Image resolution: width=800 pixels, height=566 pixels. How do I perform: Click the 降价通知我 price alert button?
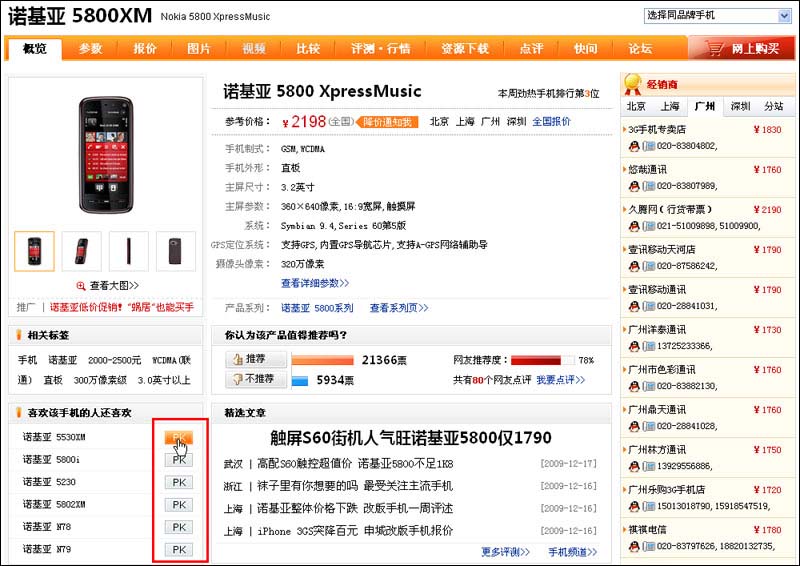(x=387, y=122)
